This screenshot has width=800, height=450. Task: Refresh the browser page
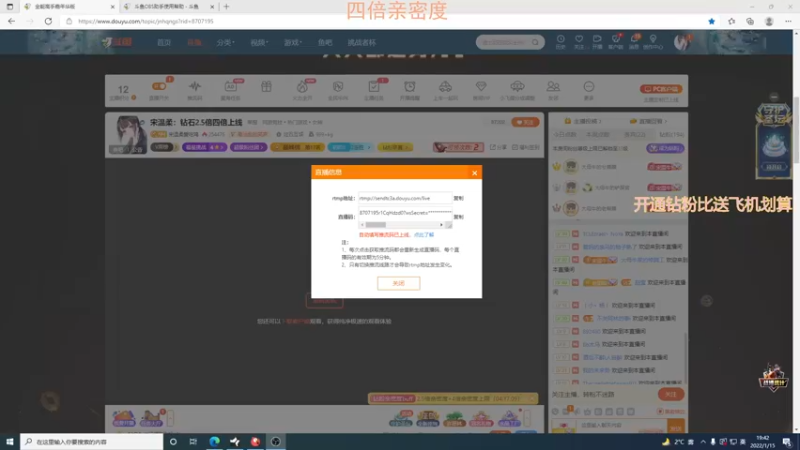coord(48,21)
